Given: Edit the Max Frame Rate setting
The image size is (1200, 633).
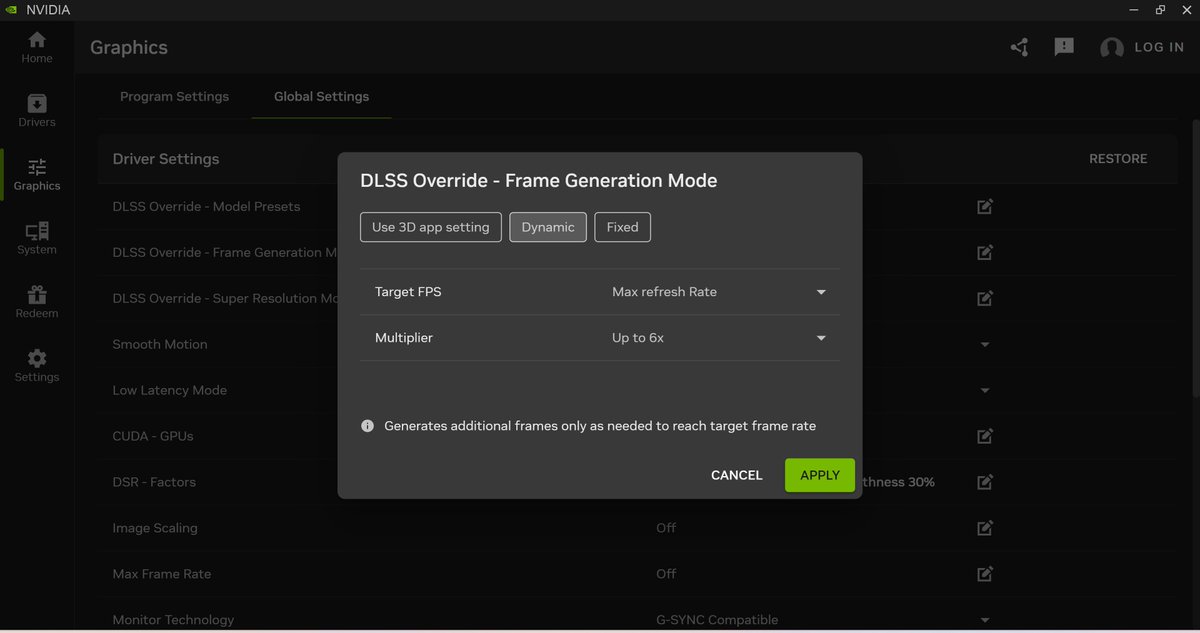Looking at the screenshot, I should pos(985,574).
